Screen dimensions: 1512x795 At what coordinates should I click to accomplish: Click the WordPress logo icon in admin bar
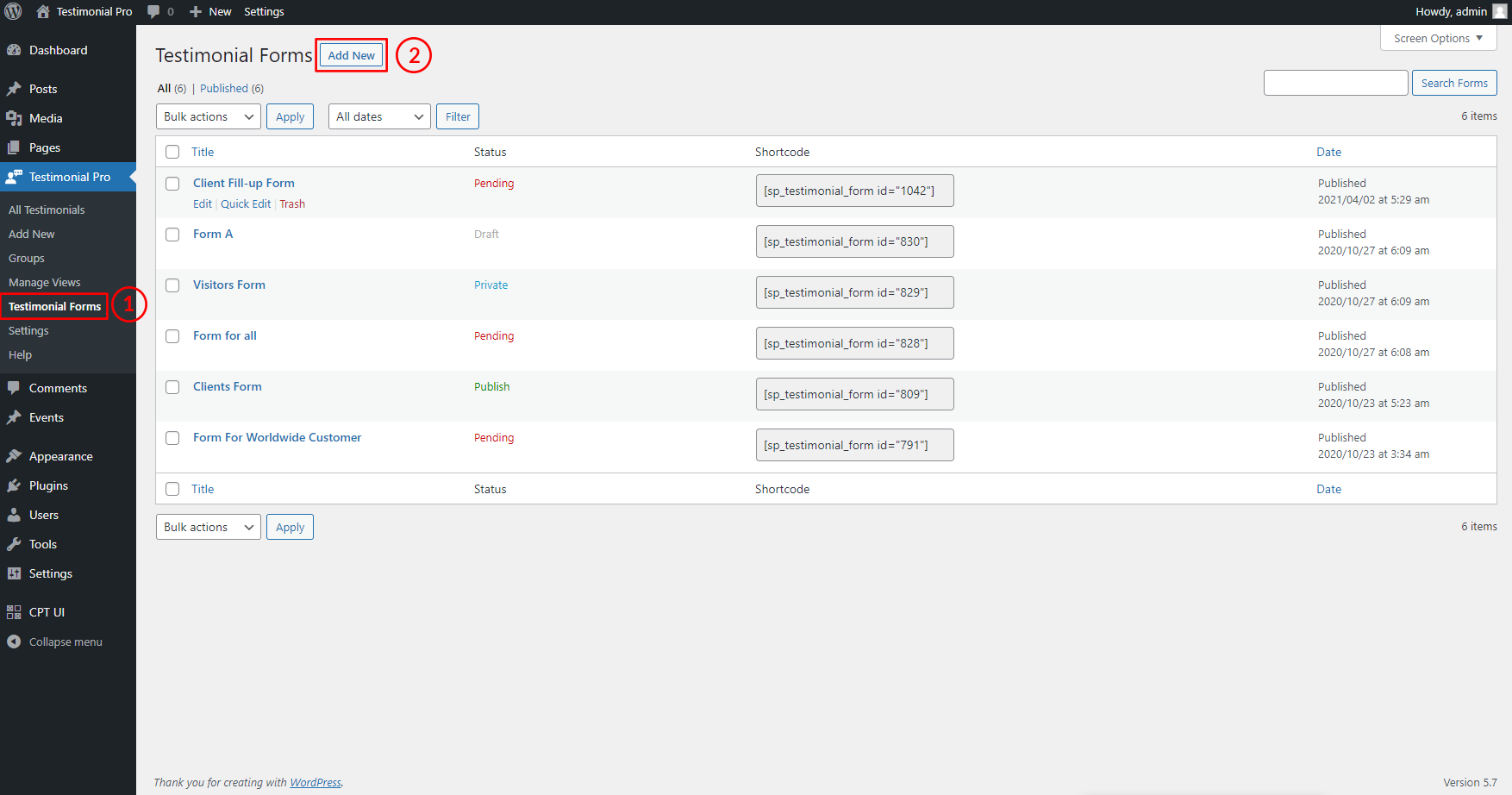coord(13,11)
